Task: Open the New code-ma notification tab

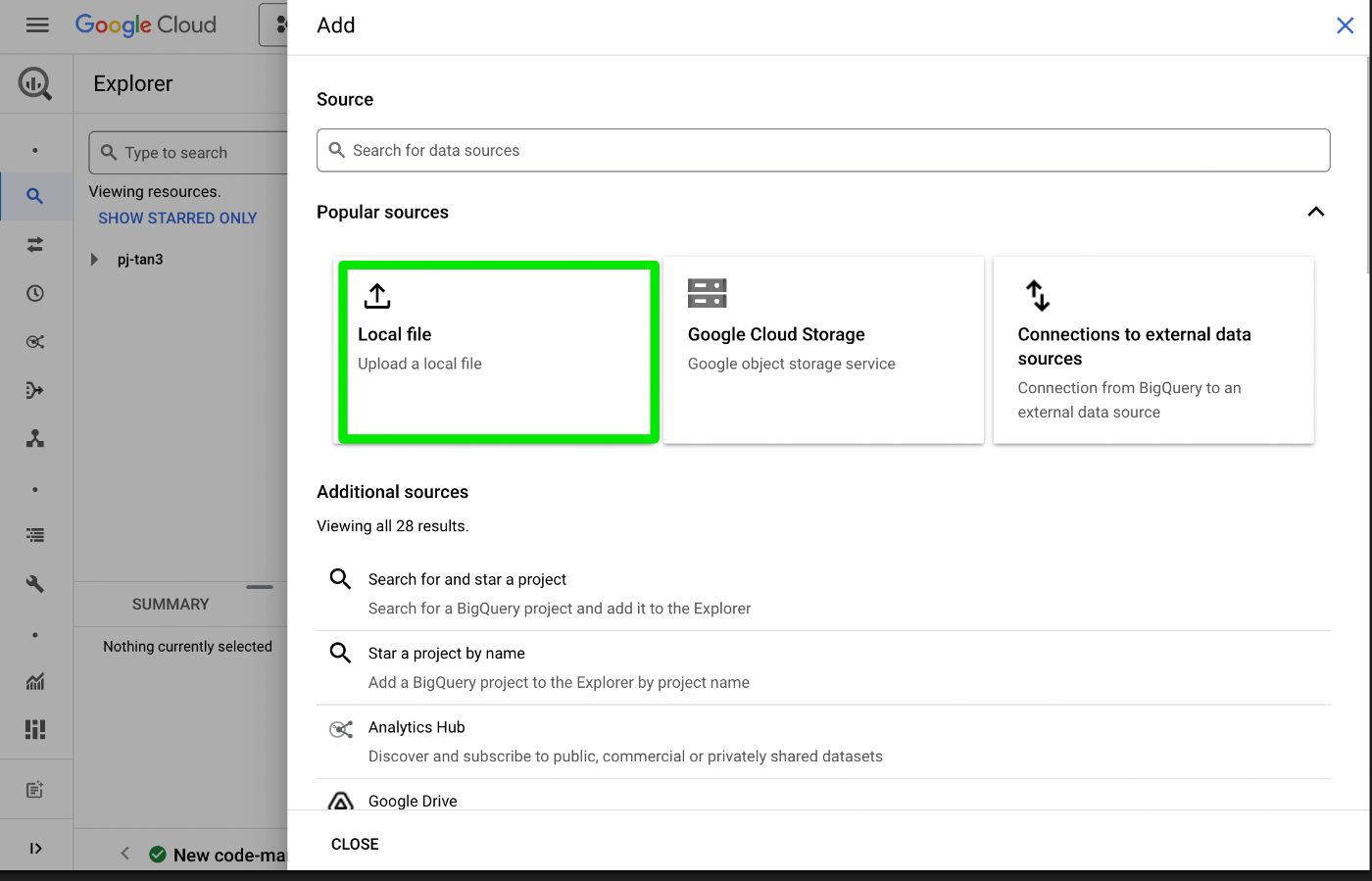Action: tap(218, 855)
